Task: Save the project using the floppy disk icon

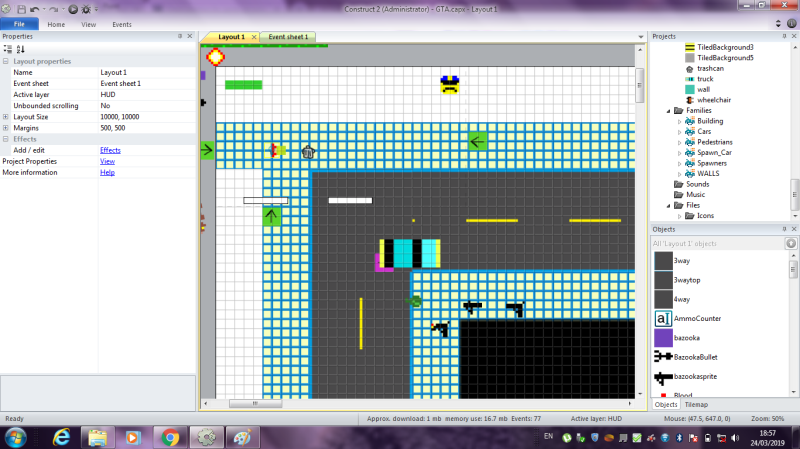Action: click(21, 9)
